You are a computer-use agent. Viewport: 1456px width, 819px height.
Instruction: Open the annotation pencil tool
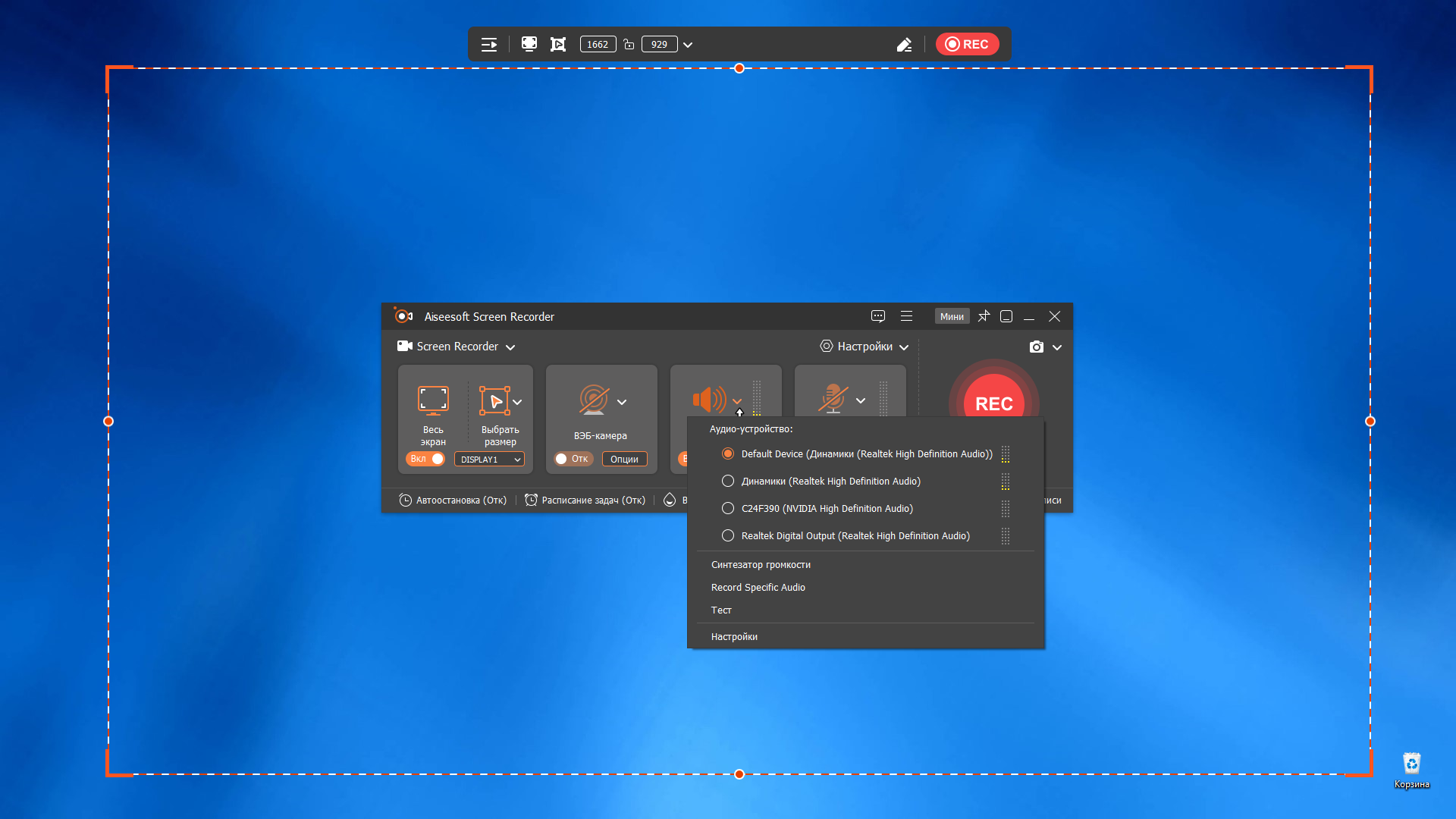click(x=904, y=45)
